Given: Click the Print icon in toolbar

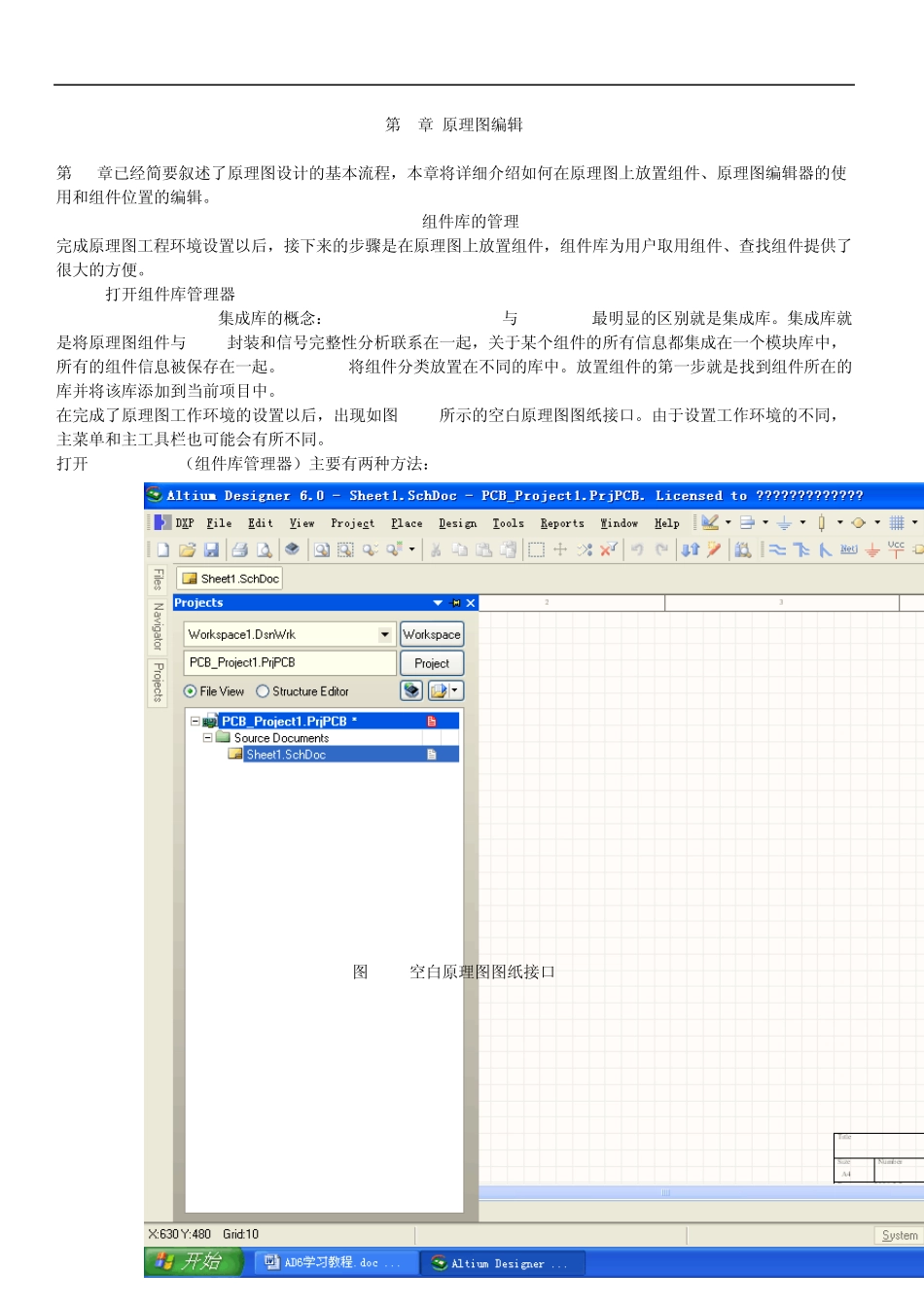Looking at the screenshot, I should 239,549.
